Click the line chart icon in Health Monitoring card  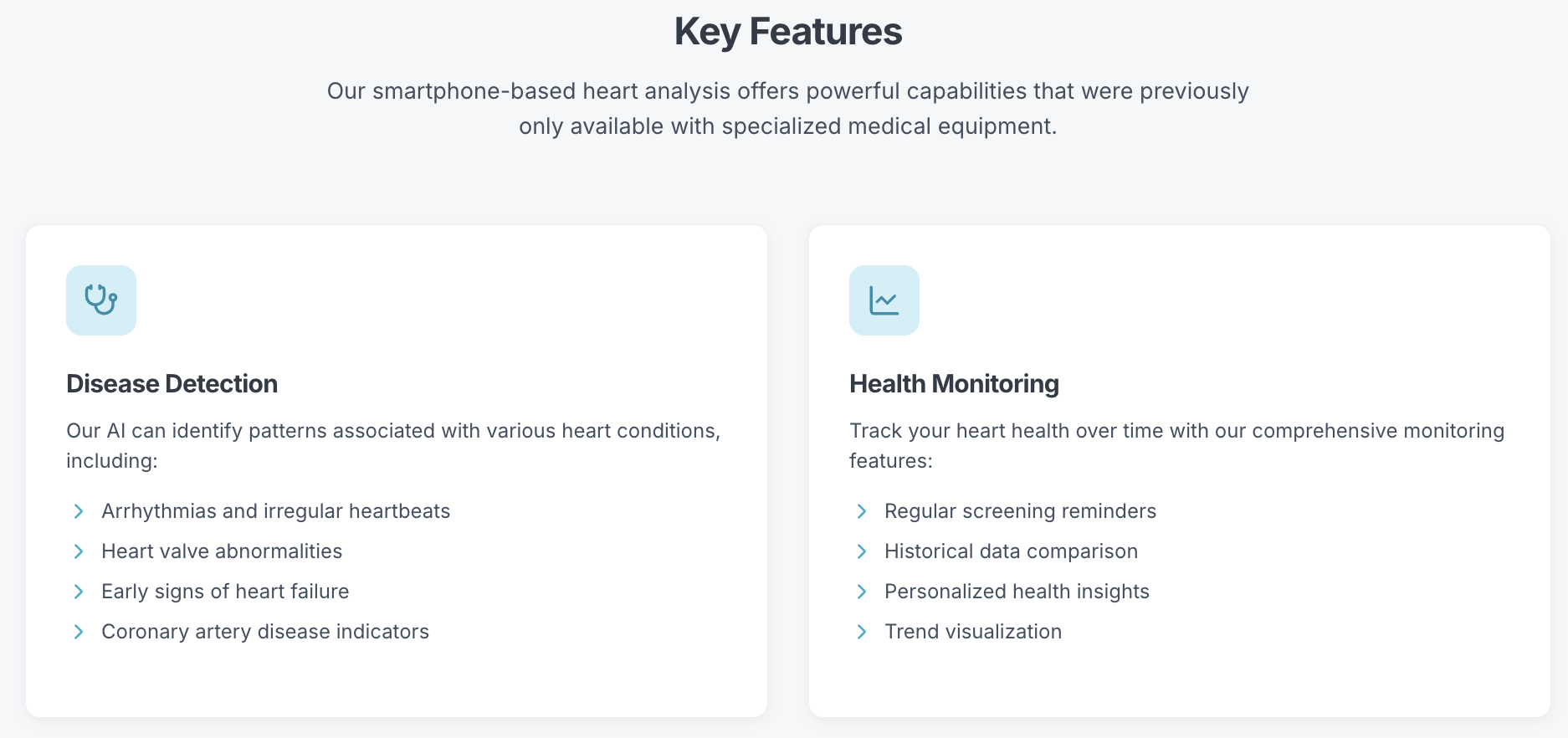tap(884, 300)
